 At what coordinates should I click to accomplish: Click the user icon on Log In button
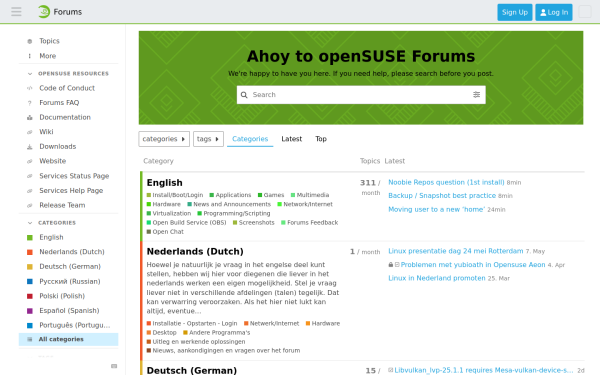tap(543, 13)
